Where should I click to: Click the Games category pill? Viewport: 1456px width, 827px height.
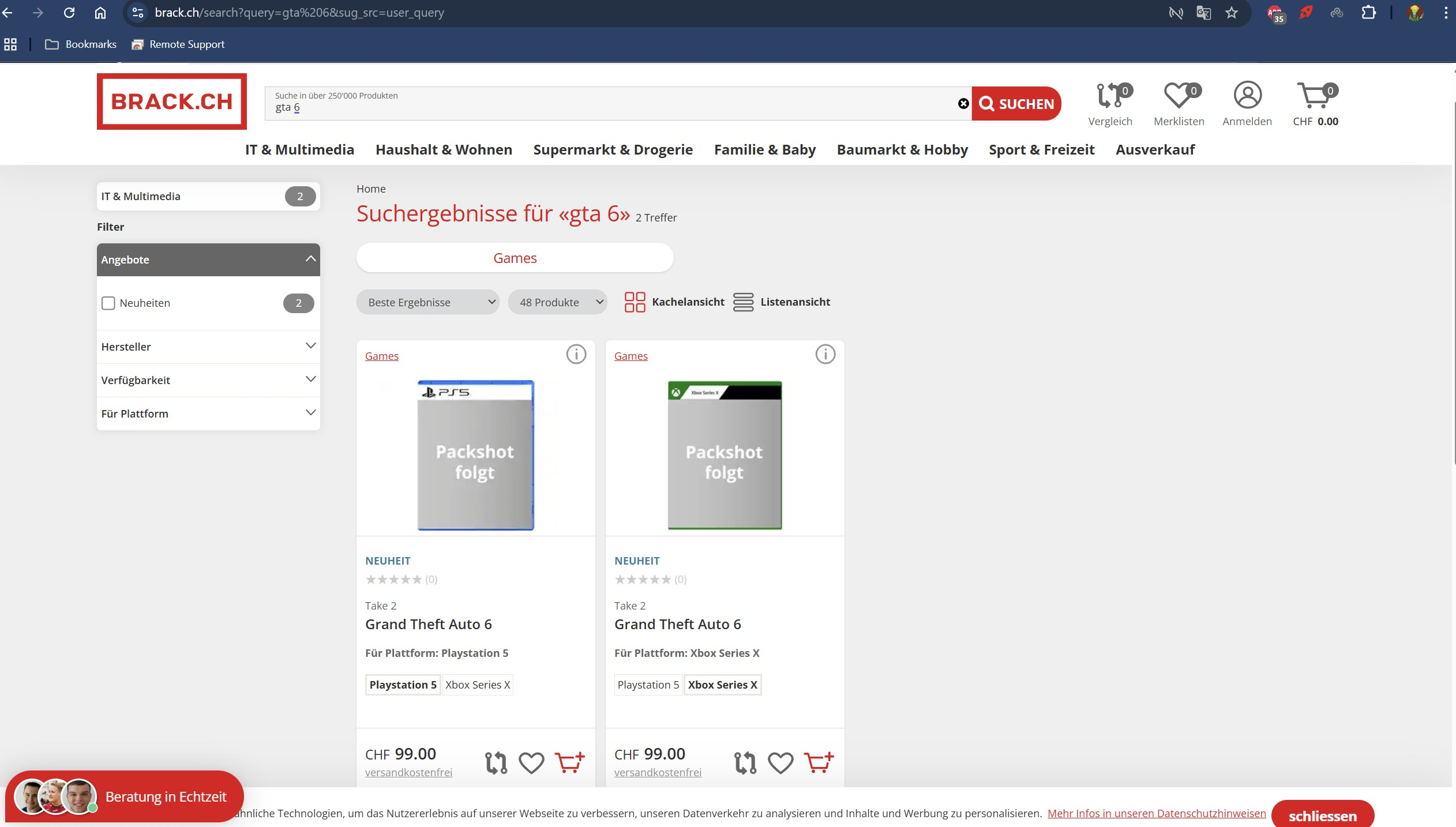(x=515, y=258)
